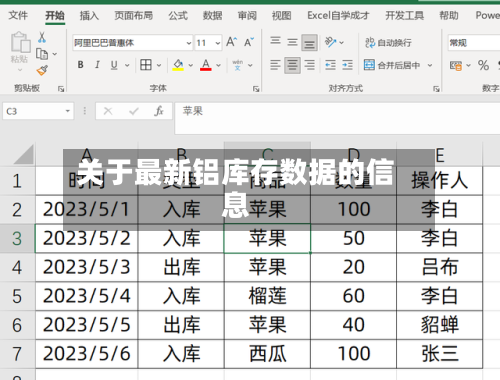This screenshot has height=380, width=500.
Task: Click cell containing 貂蝉
Action: click(440, 325)
